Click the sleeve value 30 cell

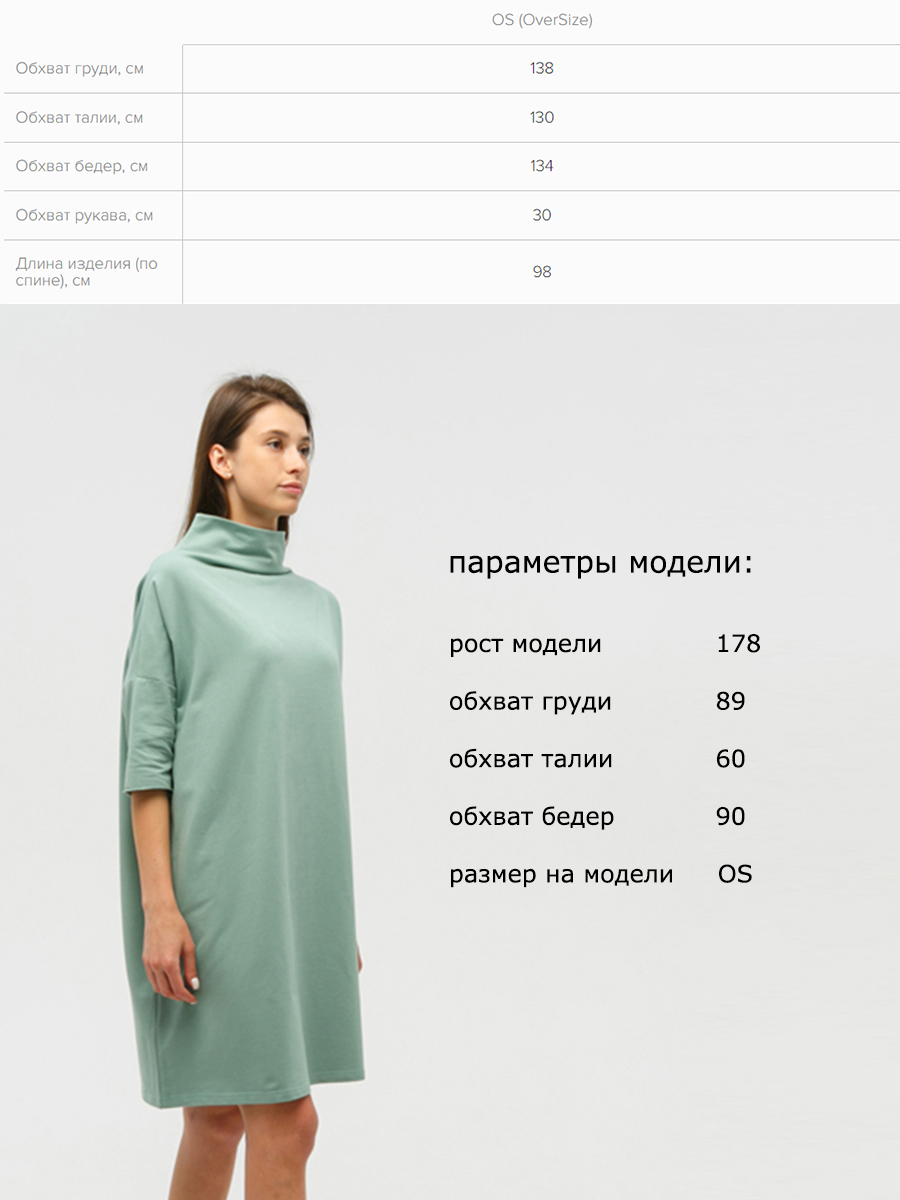542,215
